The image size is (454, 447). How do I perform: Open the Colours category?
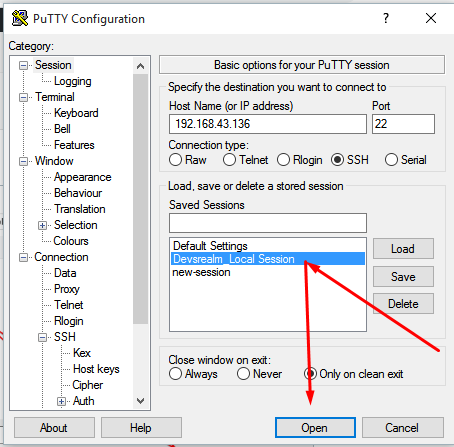click(x=71, y=241)
